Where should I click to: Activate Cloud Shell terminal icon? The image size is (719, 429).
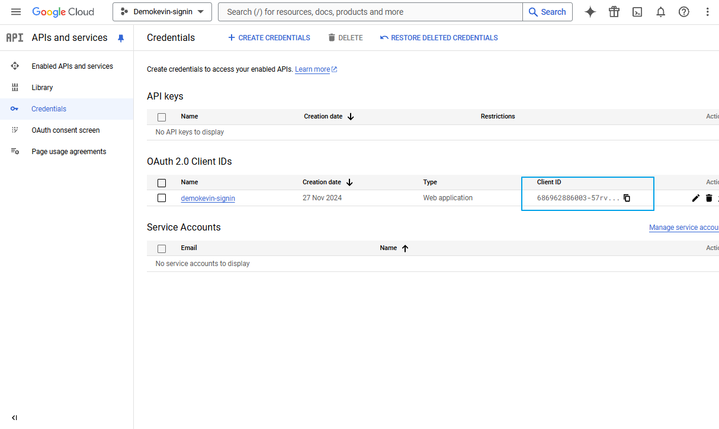637,12
